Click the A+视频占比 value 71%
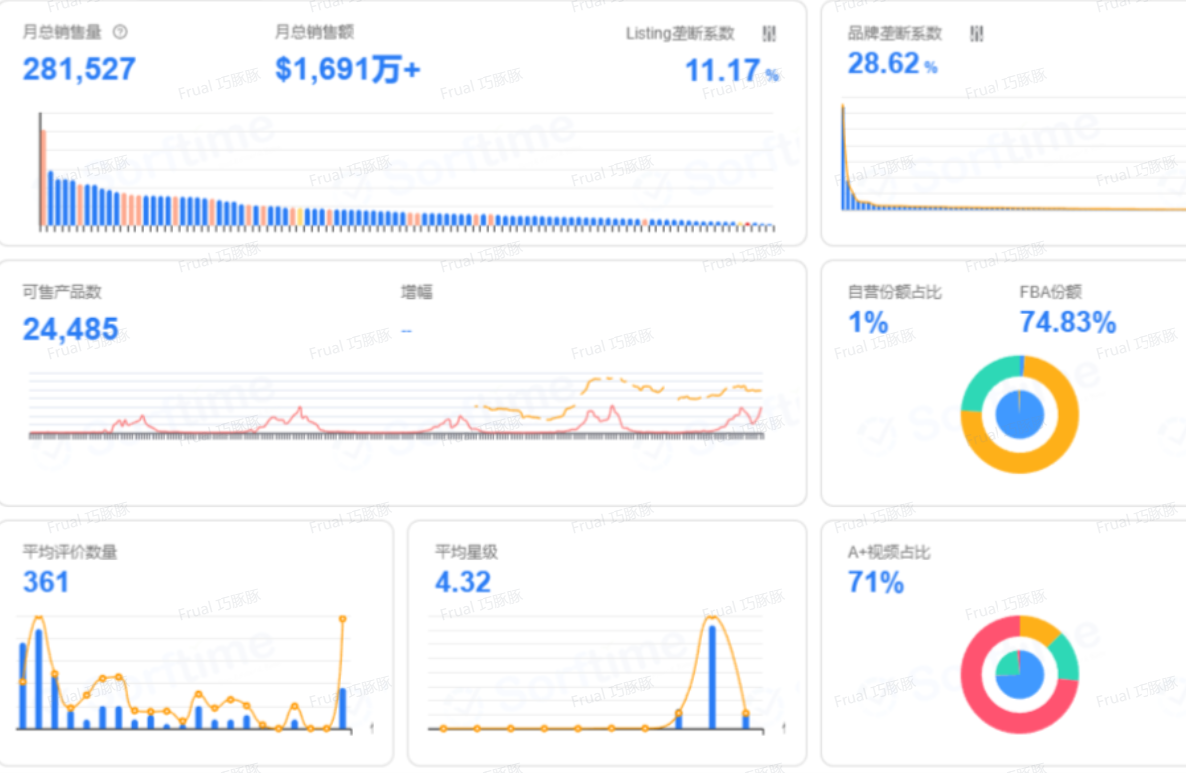Screen dimensions: 1186x773 click(x=875, y=582)
